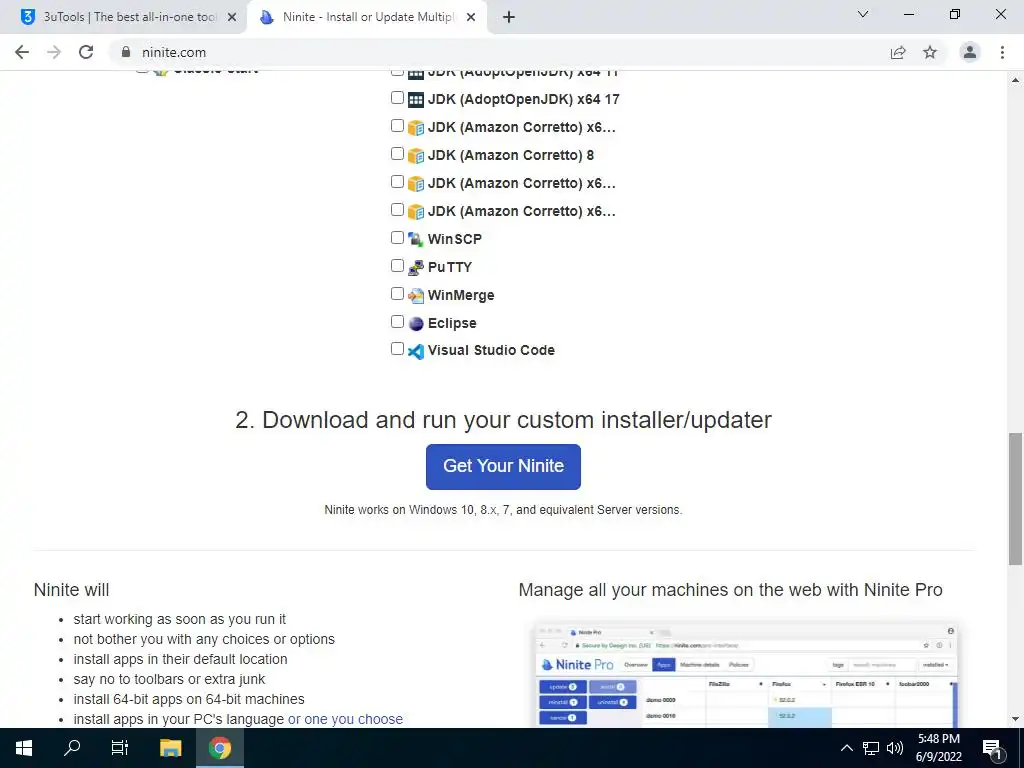
Task: Click the WinMerge label text
Action: 461,295
